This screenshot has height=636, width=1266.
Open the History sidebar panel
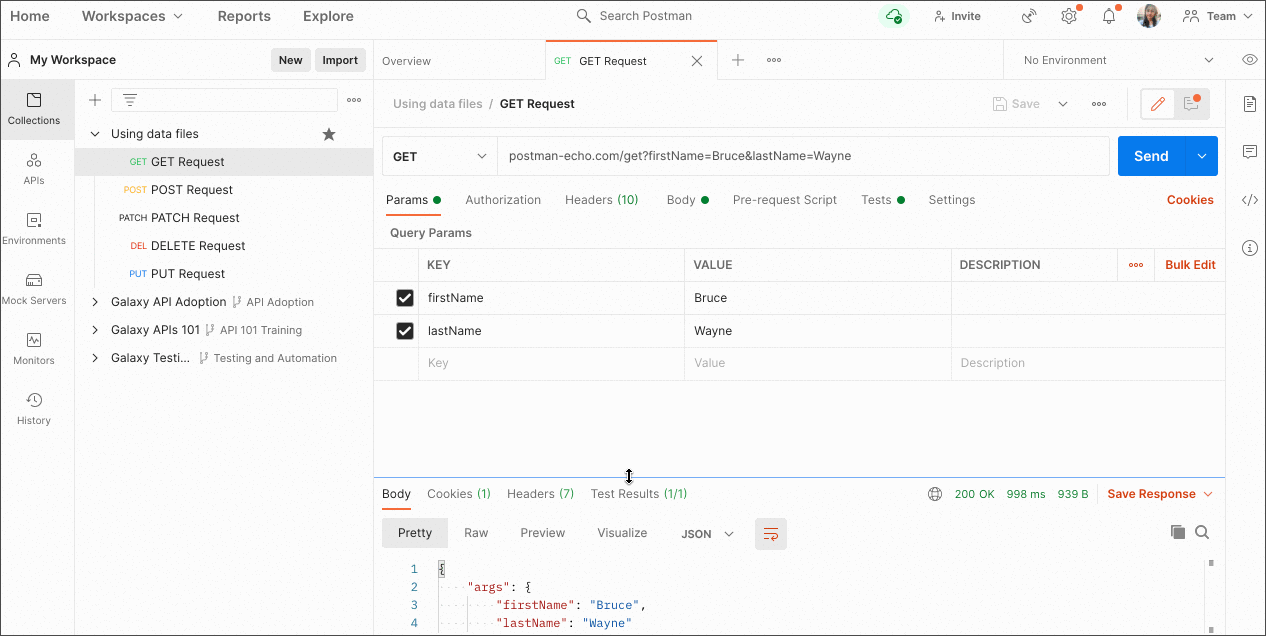[x=34, y=409]
